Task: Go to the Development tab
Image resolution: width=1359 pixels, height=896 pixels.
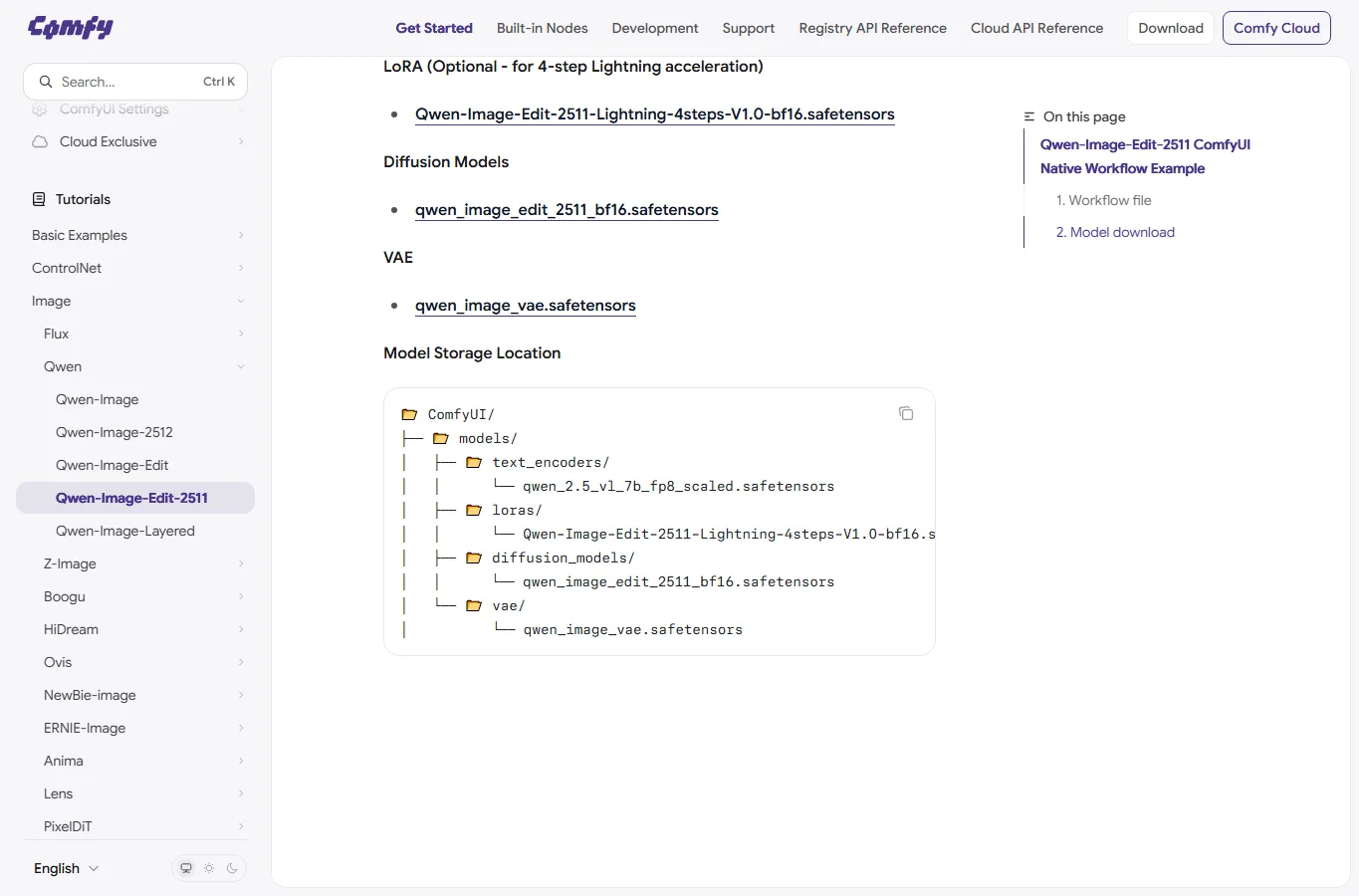Action: pyautogui.click(x=655, y=28)
